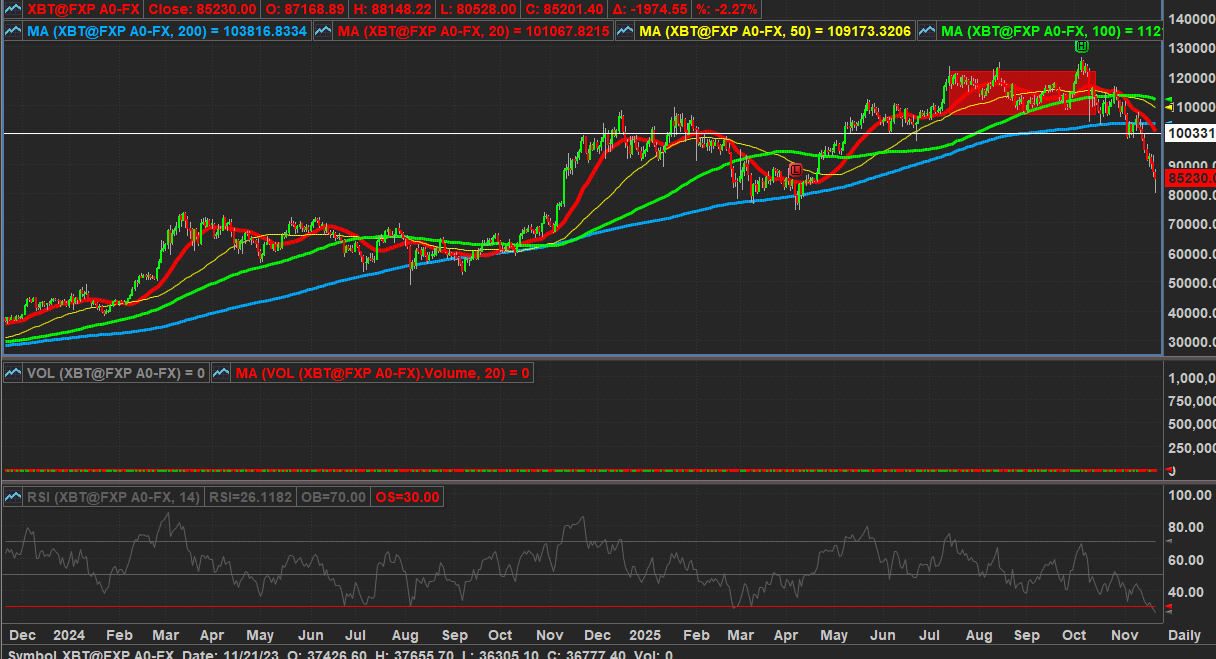Click the MA 50 indicator icon

(626, 31)
